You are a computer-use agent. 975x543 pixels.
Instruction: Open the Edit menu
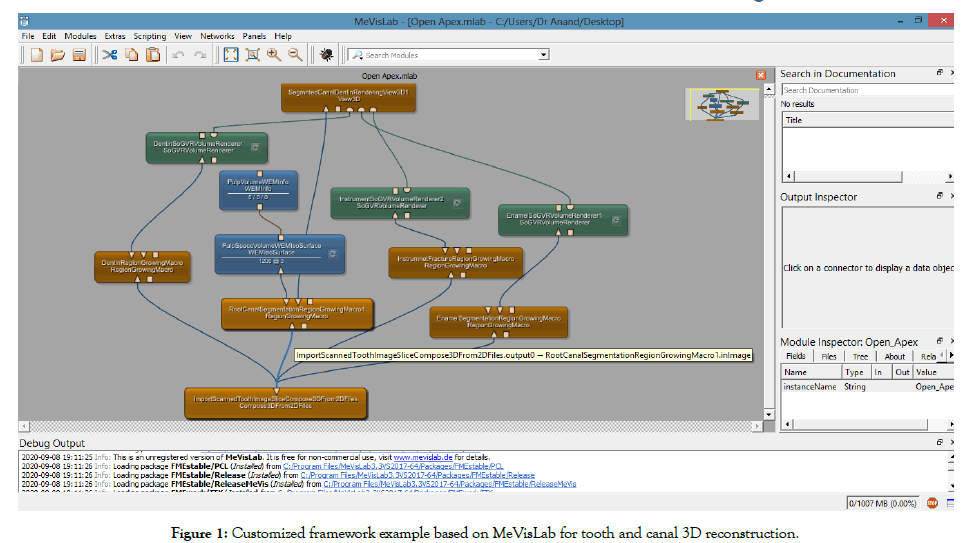click(49, 36)
